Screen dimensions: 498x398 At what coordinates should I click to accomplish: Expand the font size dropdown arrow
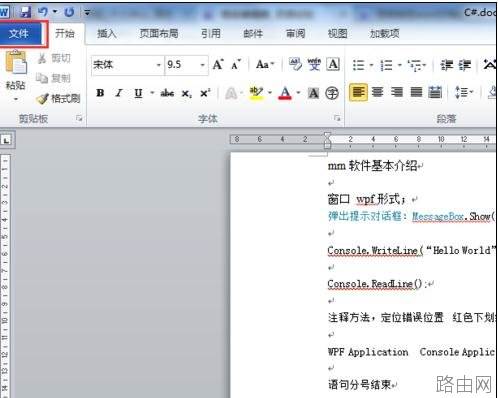pyautogui.click(x=203, y=65)
